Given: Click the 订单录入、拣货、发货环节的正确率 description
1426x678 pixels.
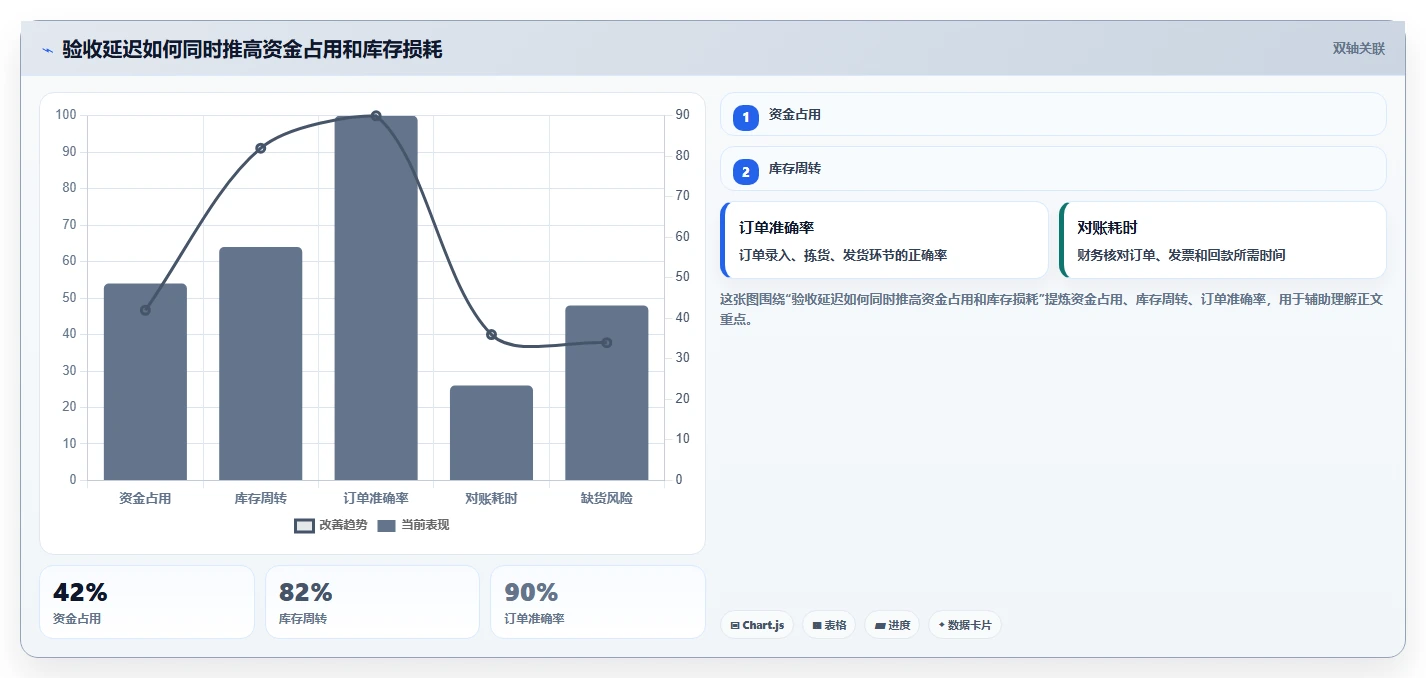Looking at the screenshot, I should [843, 255].
